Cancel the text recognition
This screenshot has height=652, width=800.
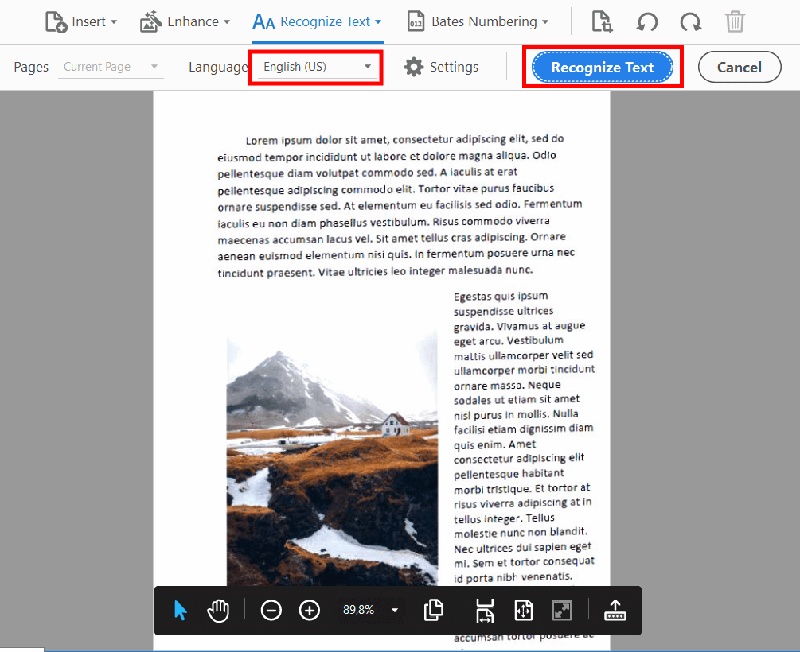(x=739, y=67)
